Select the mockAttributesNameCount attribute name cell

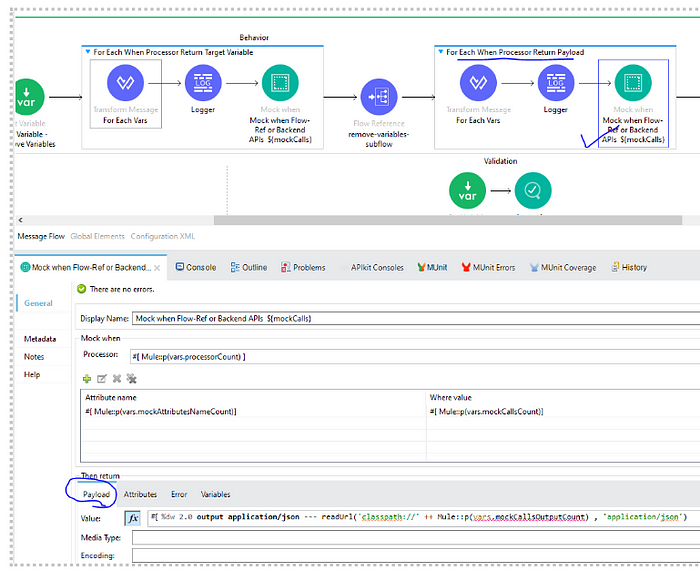(253, 412)
